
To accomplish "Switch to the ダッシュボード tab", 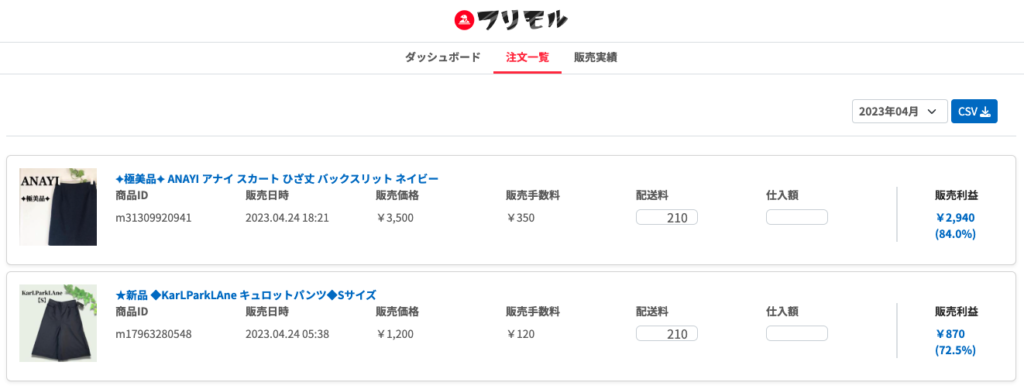I will [x=443, y=57].
